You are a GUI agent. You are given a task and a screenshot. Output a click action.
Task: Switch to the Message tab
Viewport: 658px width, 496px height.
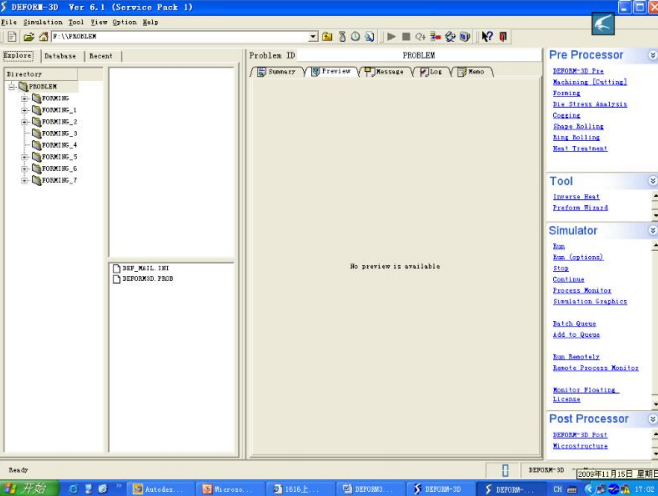(x=384, y=72)
